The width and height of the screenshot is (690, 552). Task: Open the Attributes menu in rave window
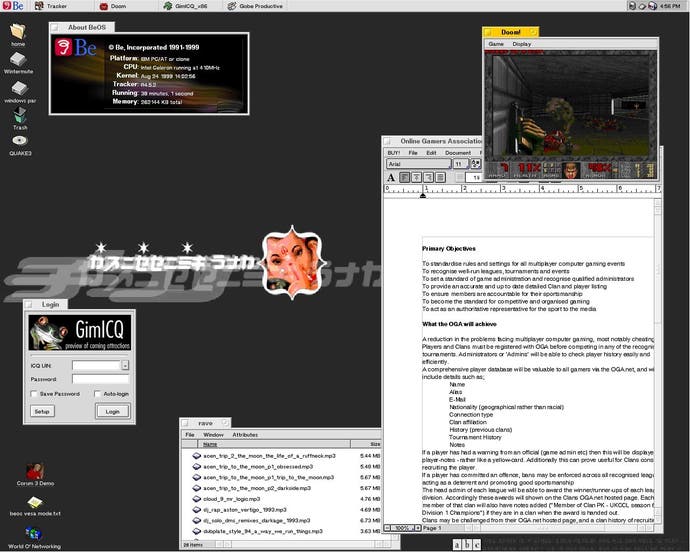(x=245, y=435)
